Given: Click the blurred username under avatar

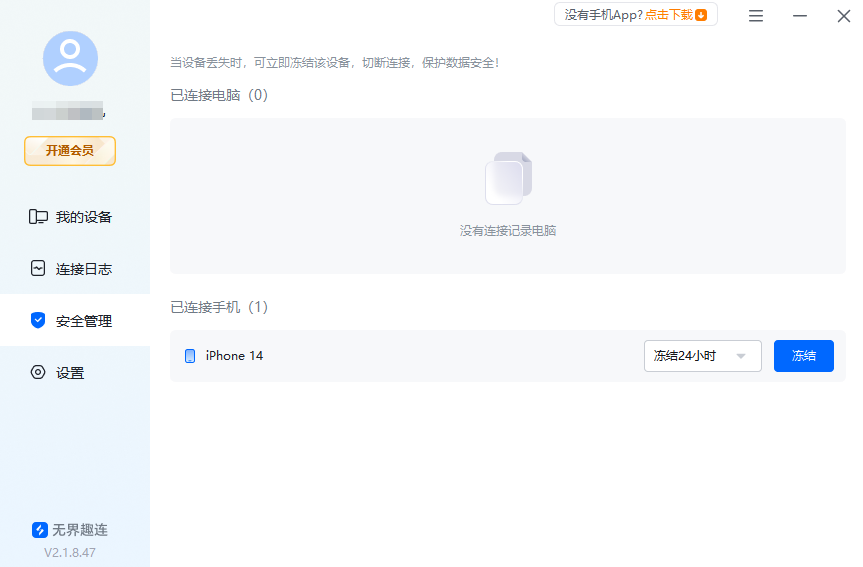Looking at the screenshot, I should tap(68, 110).
